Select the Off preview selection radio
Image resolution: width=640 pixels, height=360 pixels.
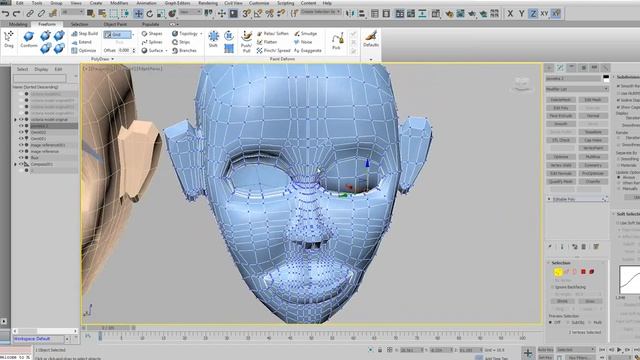(551, 322)
